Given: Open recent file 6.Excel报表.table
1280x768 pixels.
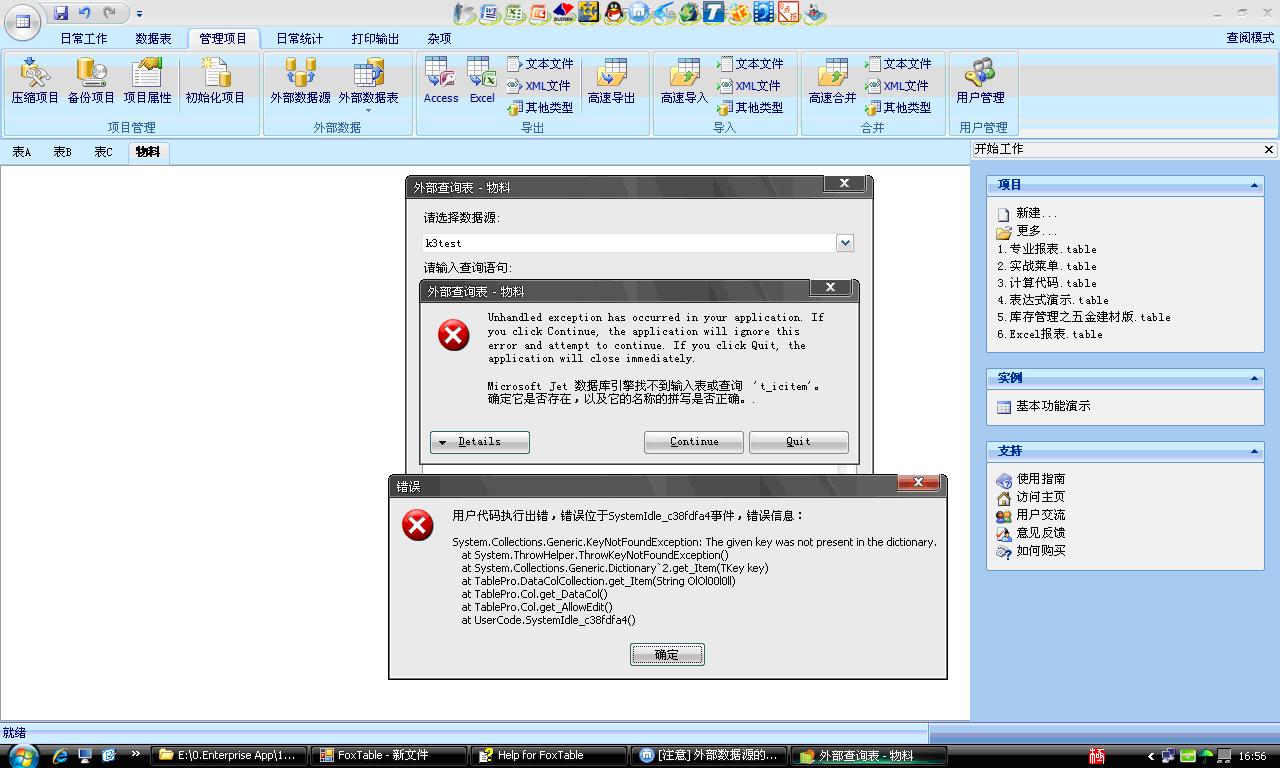Looking at the screenshot, I should coord(1050,334).
